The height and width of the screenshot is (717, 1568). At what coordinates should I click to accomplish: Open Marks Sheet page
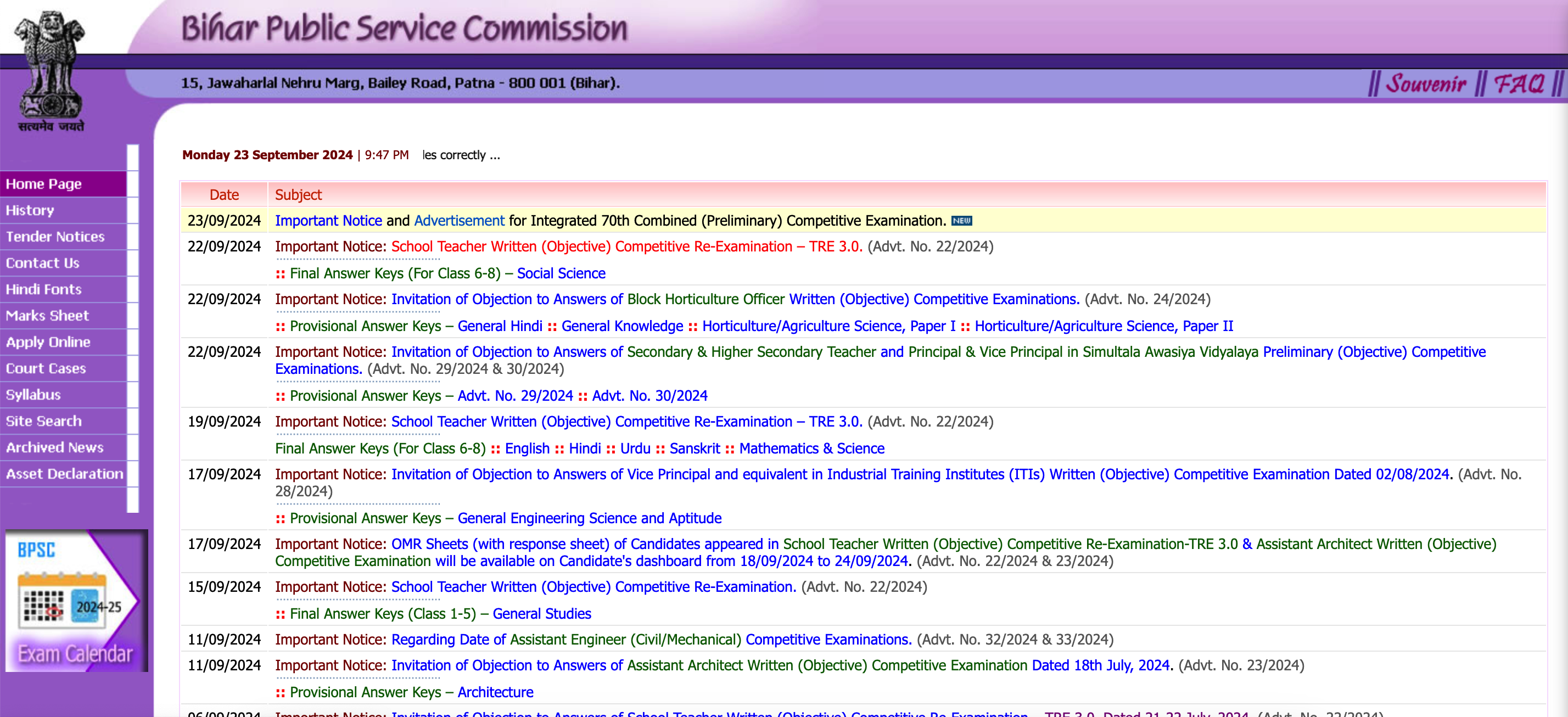[63, 315]
